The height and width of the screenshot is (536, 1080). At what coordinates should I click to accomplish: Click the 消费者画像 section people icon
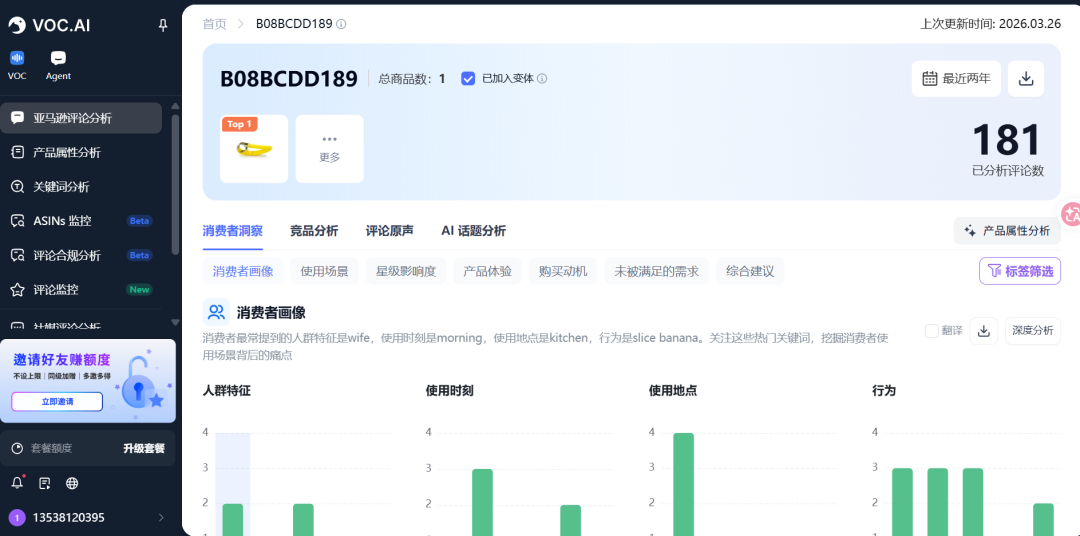(x=216, y=312)
